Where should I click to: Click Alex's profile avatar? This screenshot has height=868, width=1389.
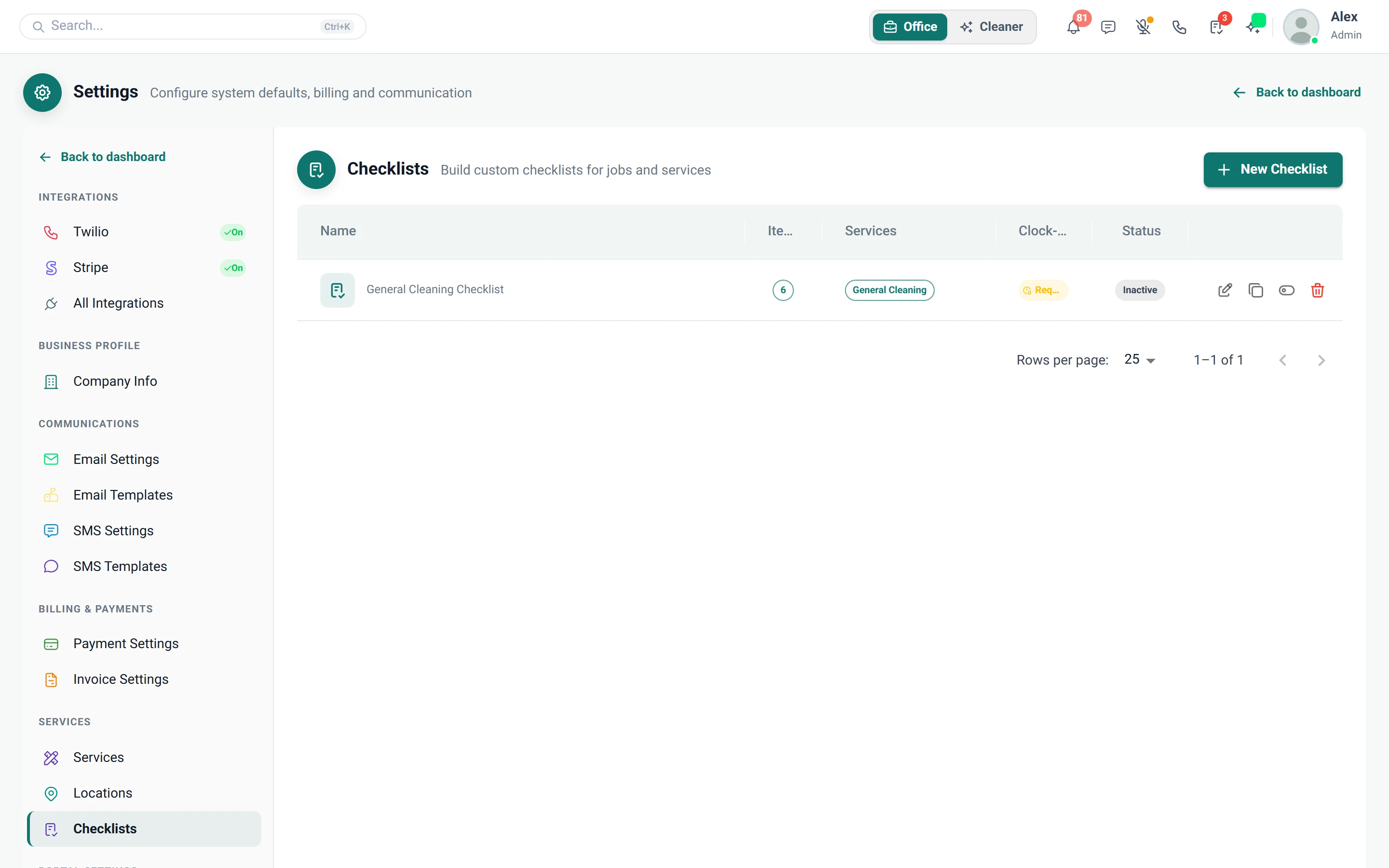1301,27
